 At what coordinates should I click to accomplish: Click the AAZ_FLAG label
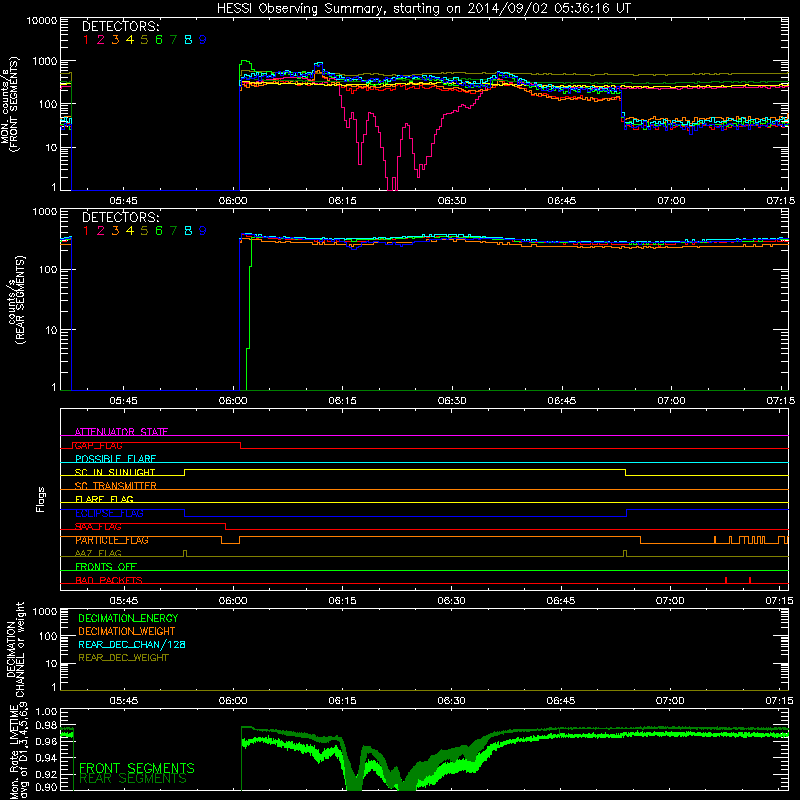98,553
